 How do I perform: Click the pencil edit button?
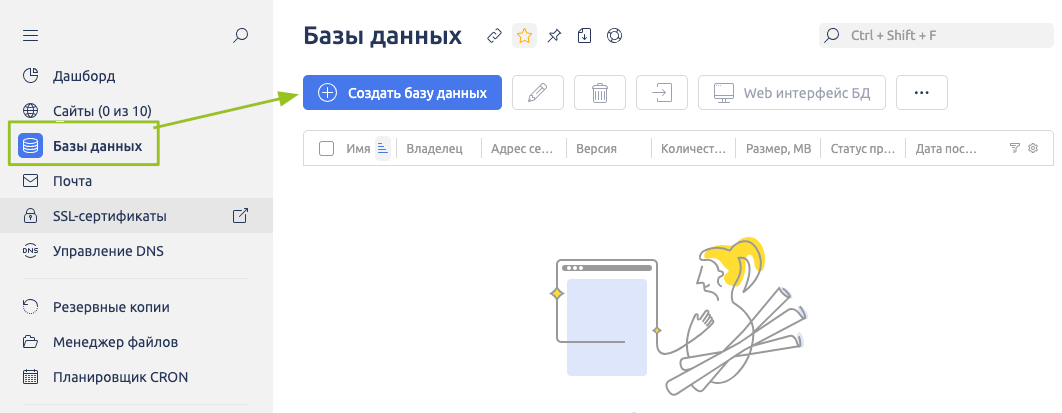pos(538,93)
